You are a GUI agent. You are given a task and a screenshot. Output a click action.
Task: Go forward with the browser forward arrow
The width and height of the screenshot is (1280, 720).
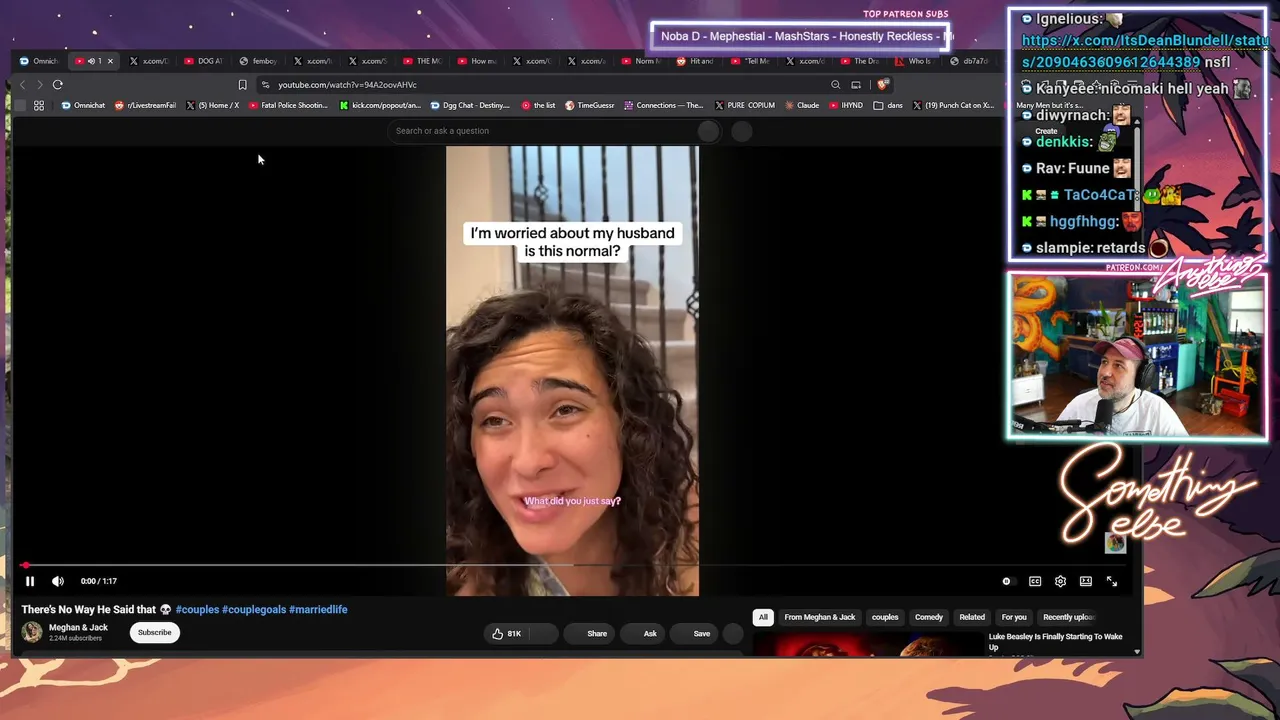[39, 85]
